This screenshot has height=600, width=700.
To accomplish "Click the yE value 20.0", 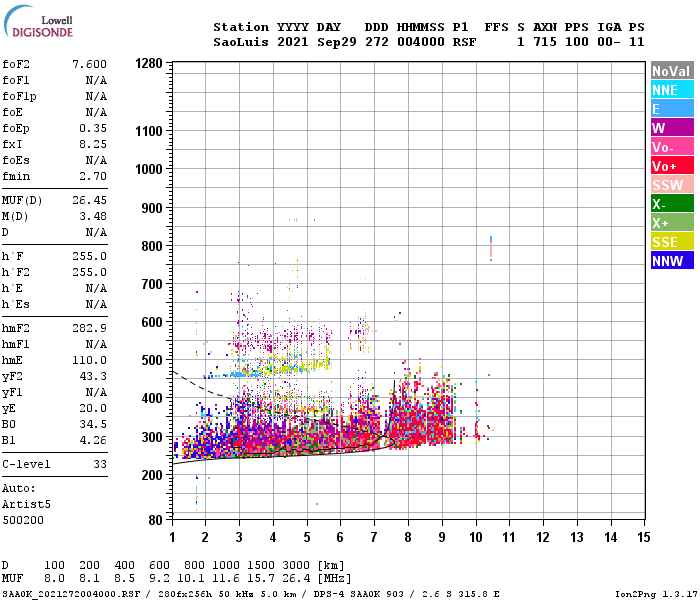I will (x=93, y=408).
